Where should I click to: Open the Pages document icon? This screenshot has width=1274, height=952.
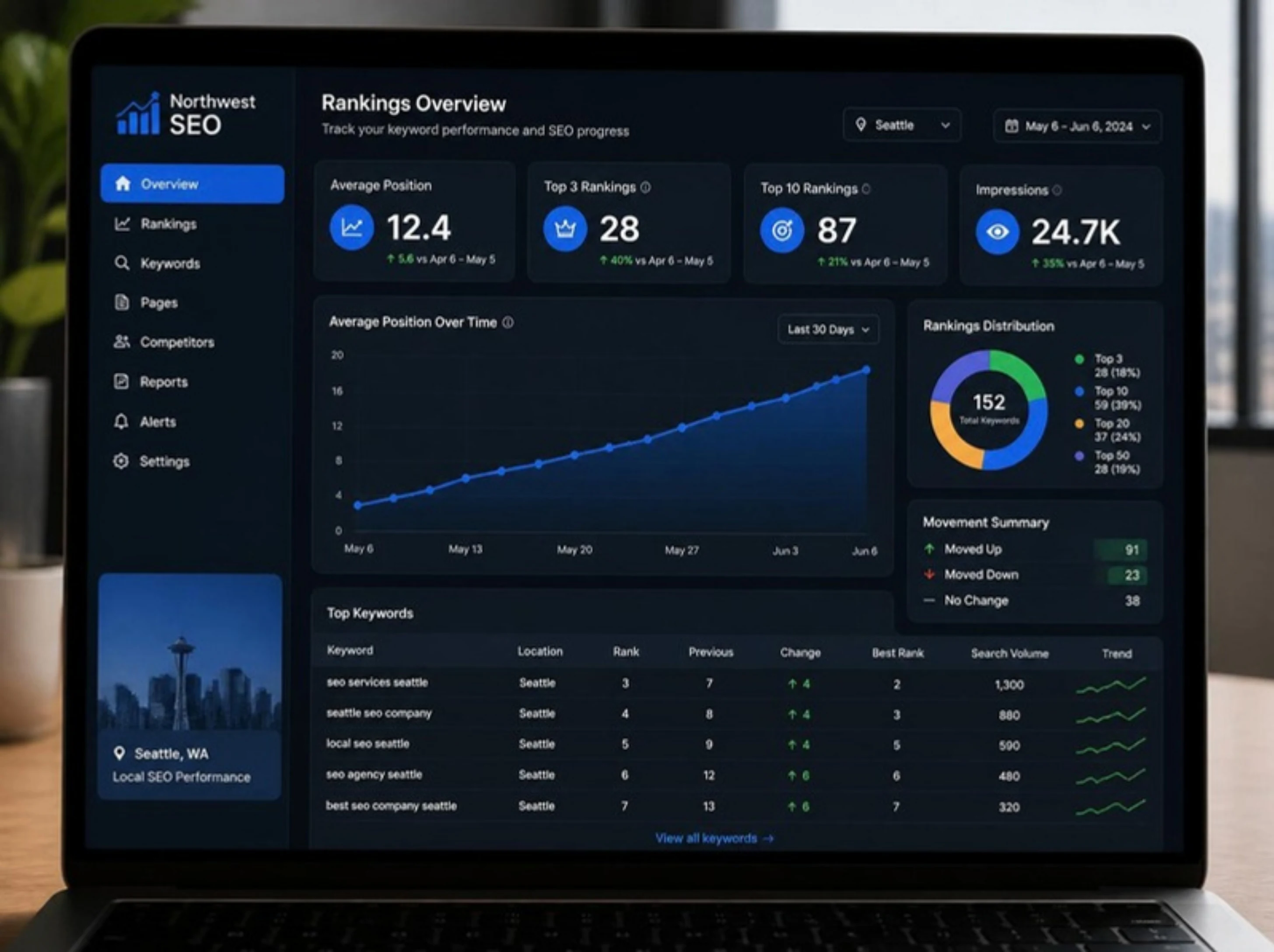(122, 302)
